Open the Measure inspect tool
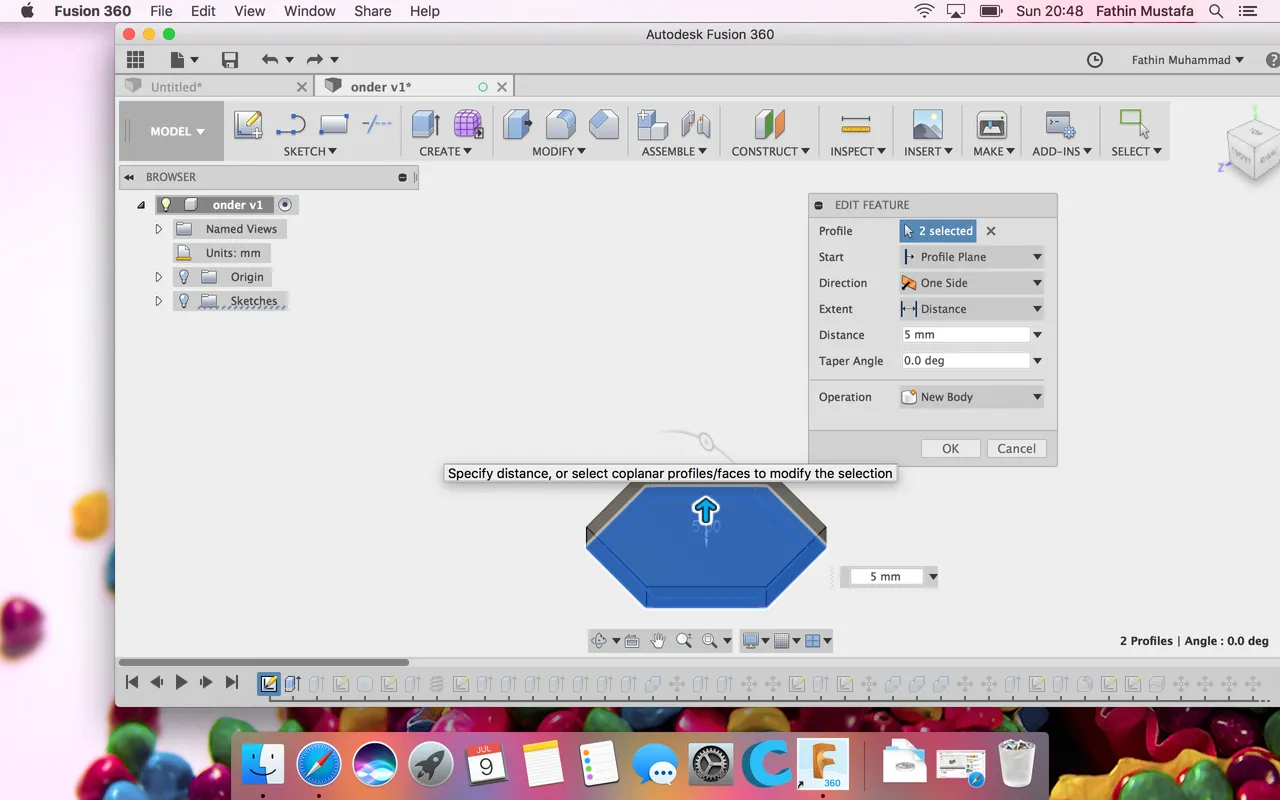The image size is (1280, 800). 856,125
